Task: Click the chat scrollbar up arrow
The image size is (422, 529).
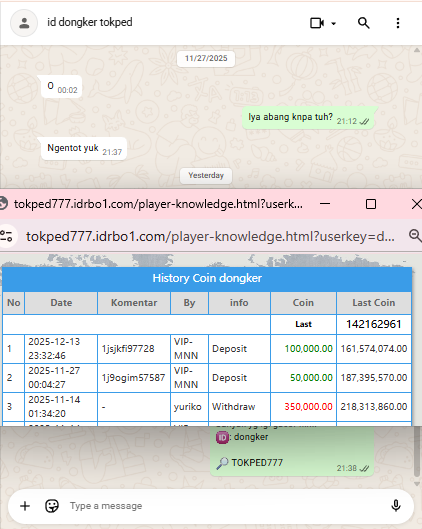Action: point(417,50)
